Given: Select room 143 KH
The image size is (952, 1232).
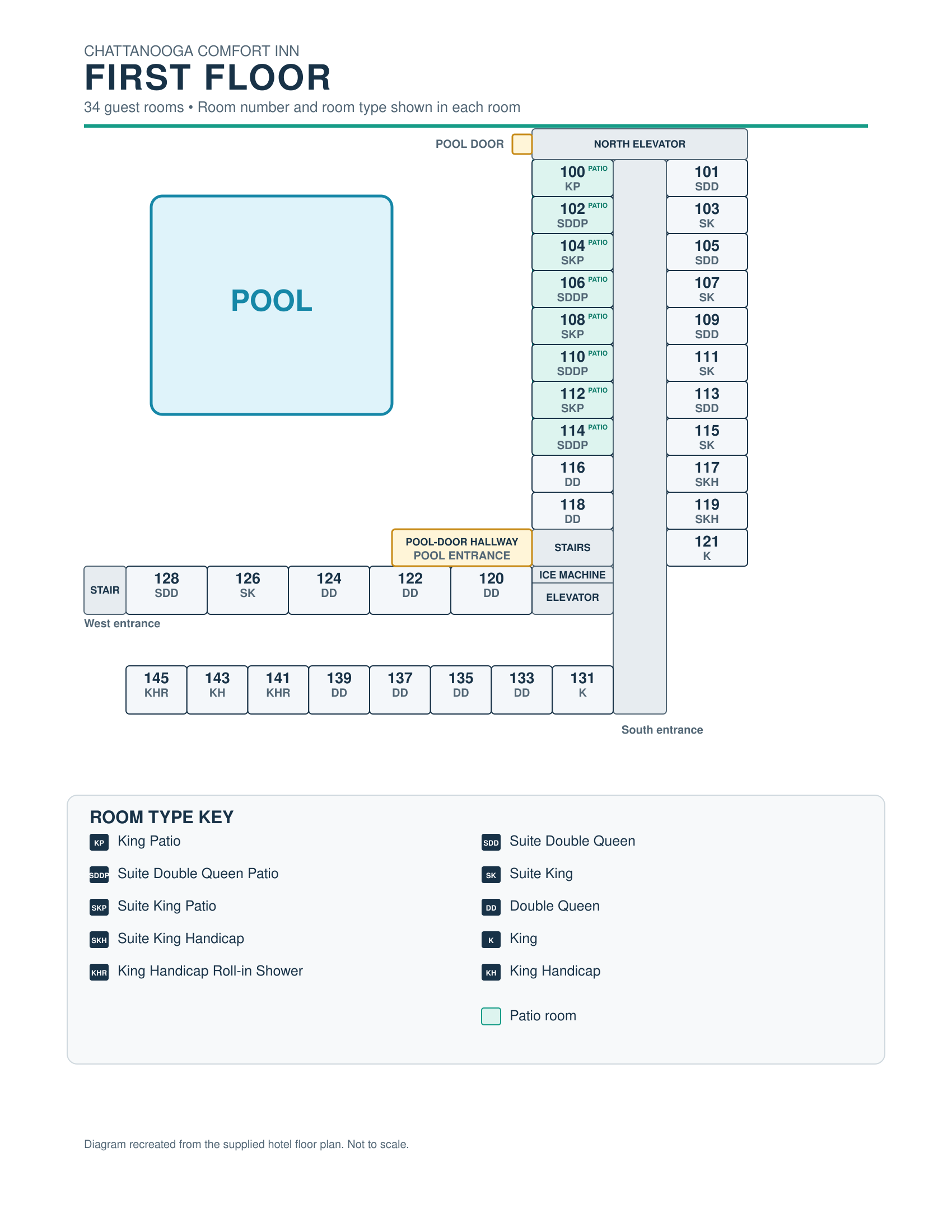Looking at the screenshot, I should coord(217,690).
